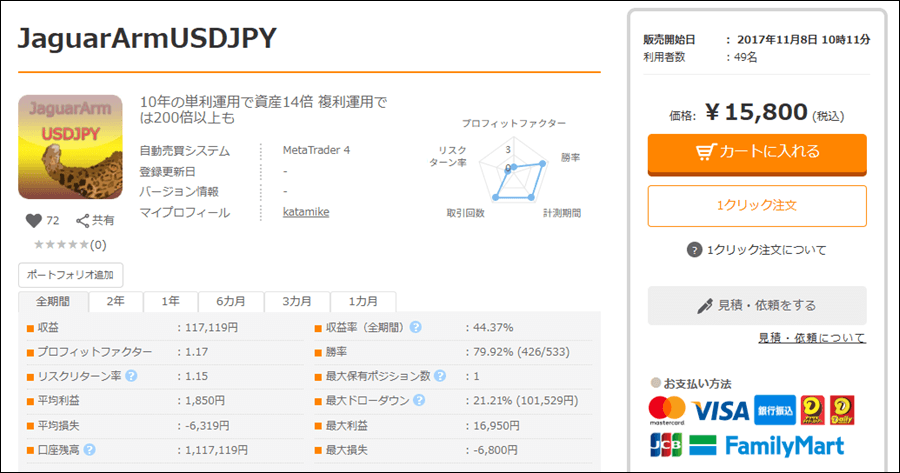Click the radar chart of profit factors
900x473 pixels.
(514, 170)
